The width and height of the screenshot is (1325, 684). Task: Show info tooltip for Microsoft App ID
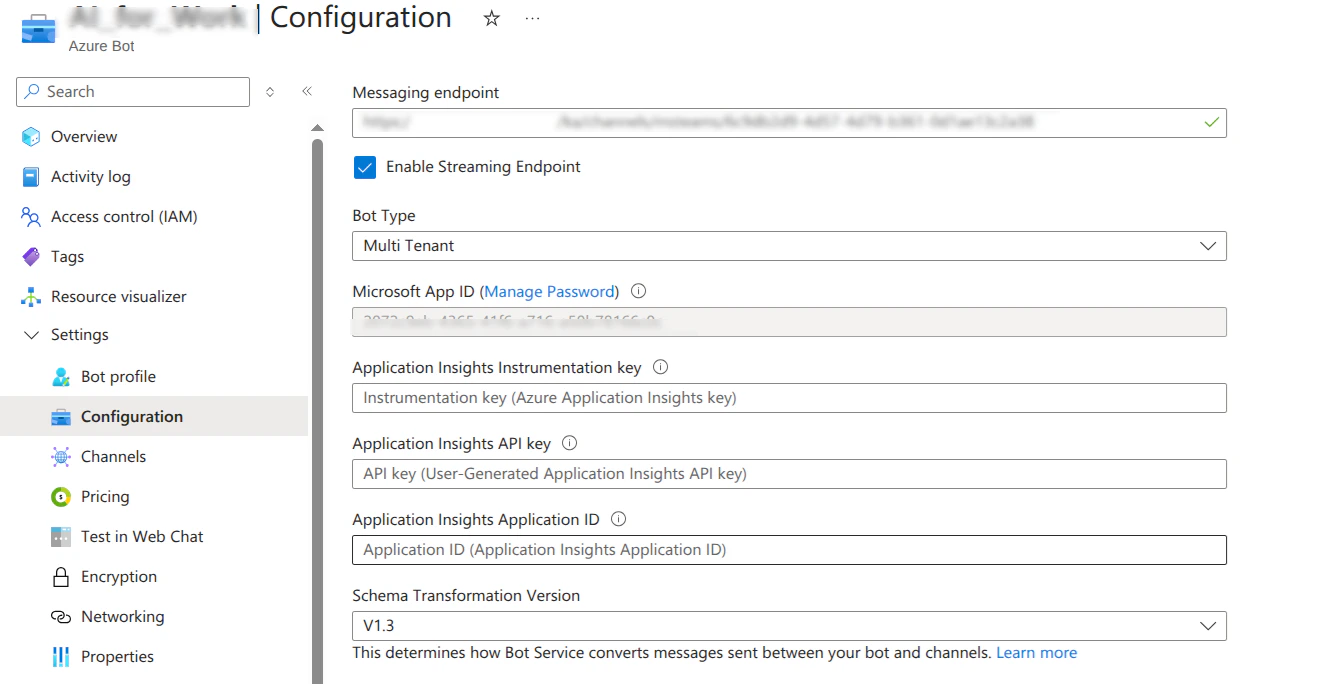(639, 292)
